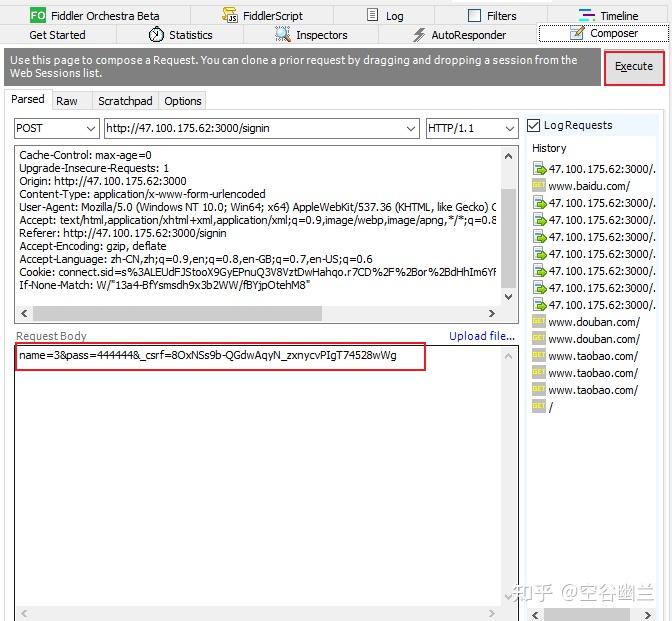Viewport: 672px width, 621px height.
Task: Click the first taobao.com GET icon
Action: [539, 355]
